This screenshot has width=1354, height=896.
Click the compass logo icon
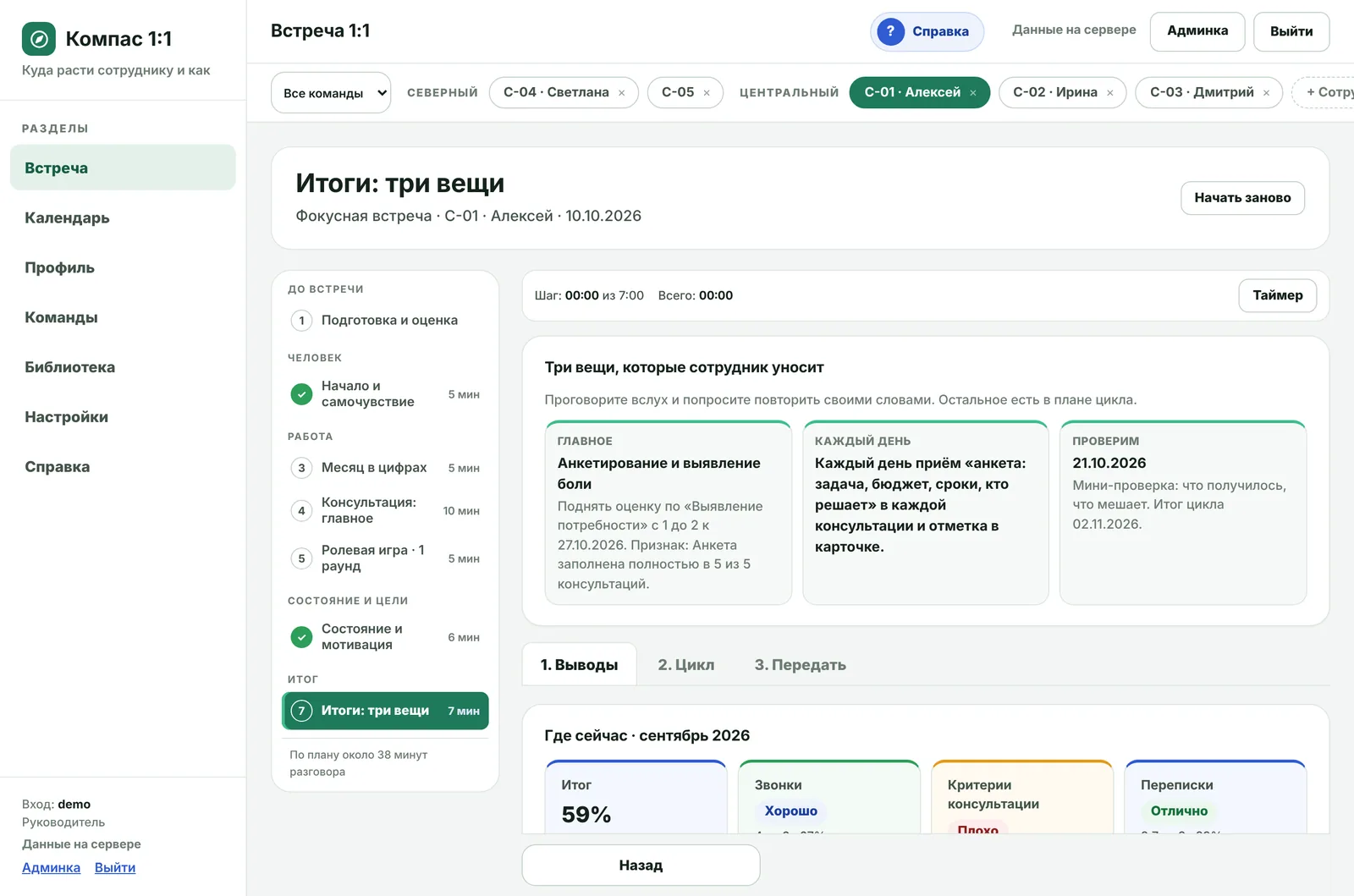pos(38,39)
